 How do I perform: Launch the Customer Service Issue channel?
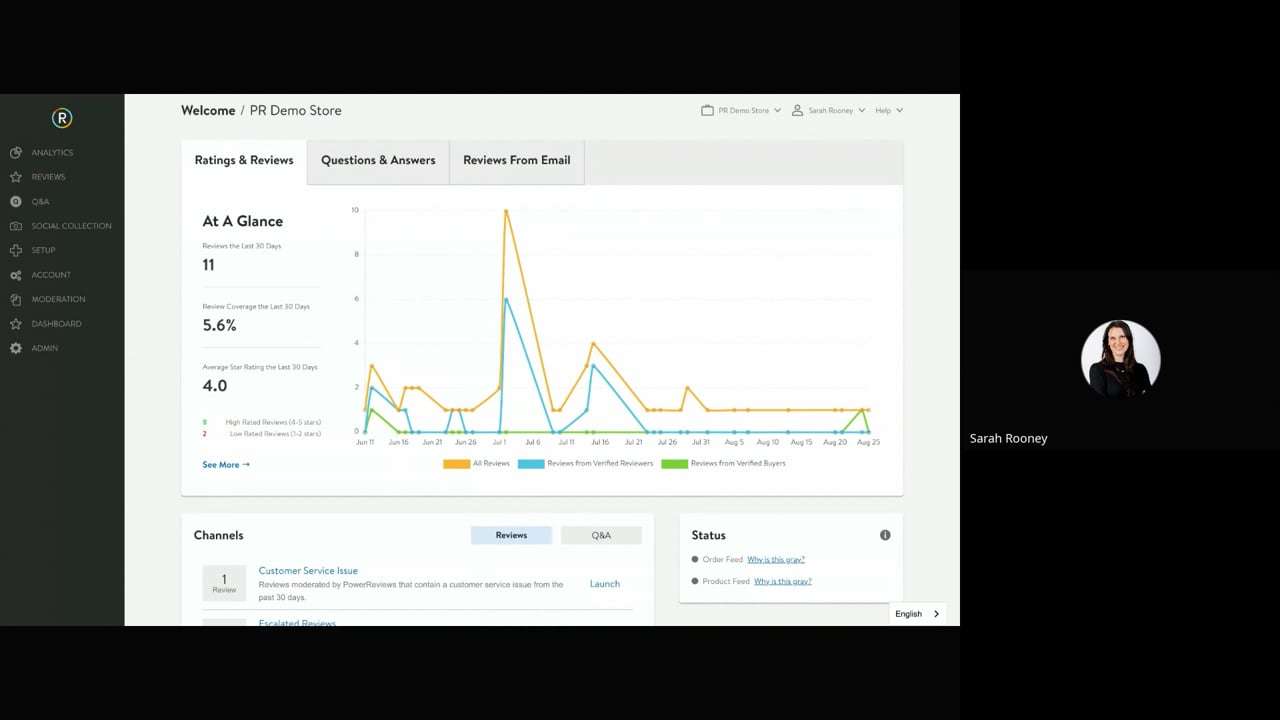click(x=605, y=584)
